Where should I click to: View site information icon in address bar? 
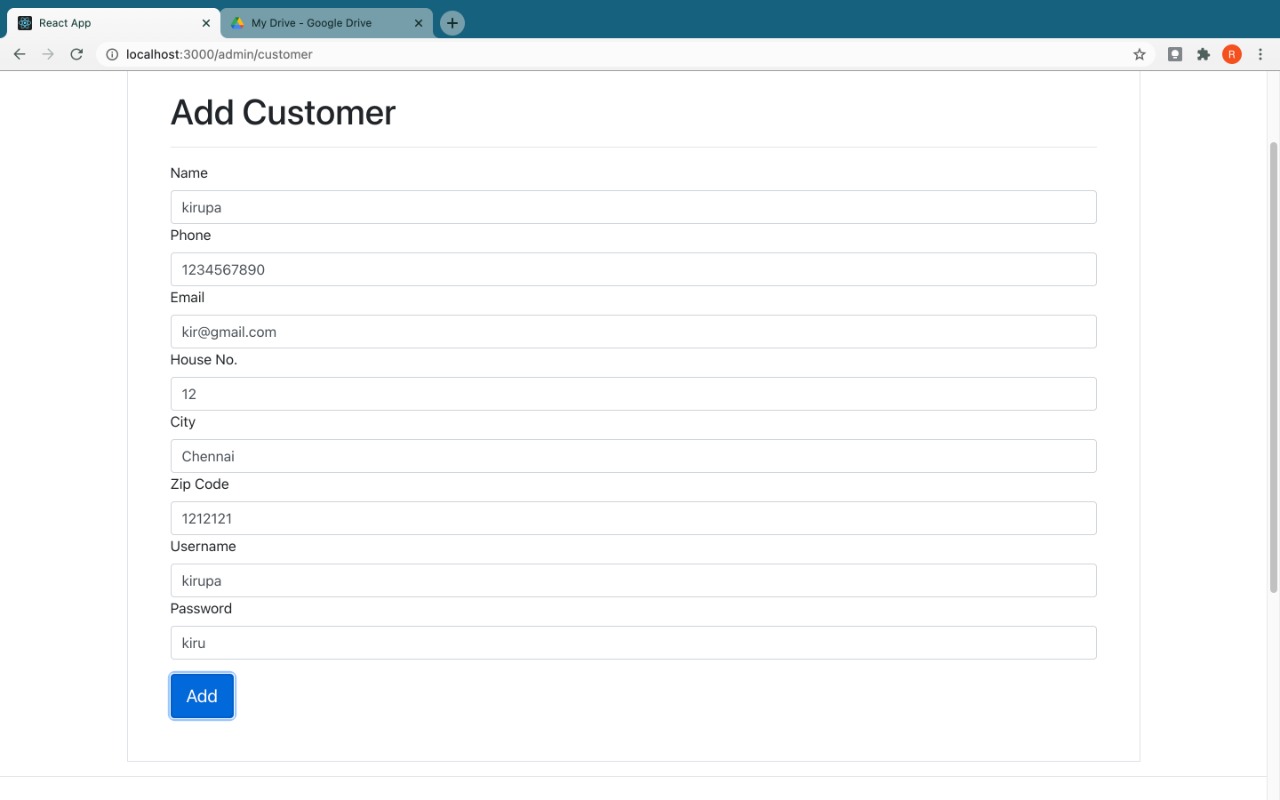coord(112,54)
